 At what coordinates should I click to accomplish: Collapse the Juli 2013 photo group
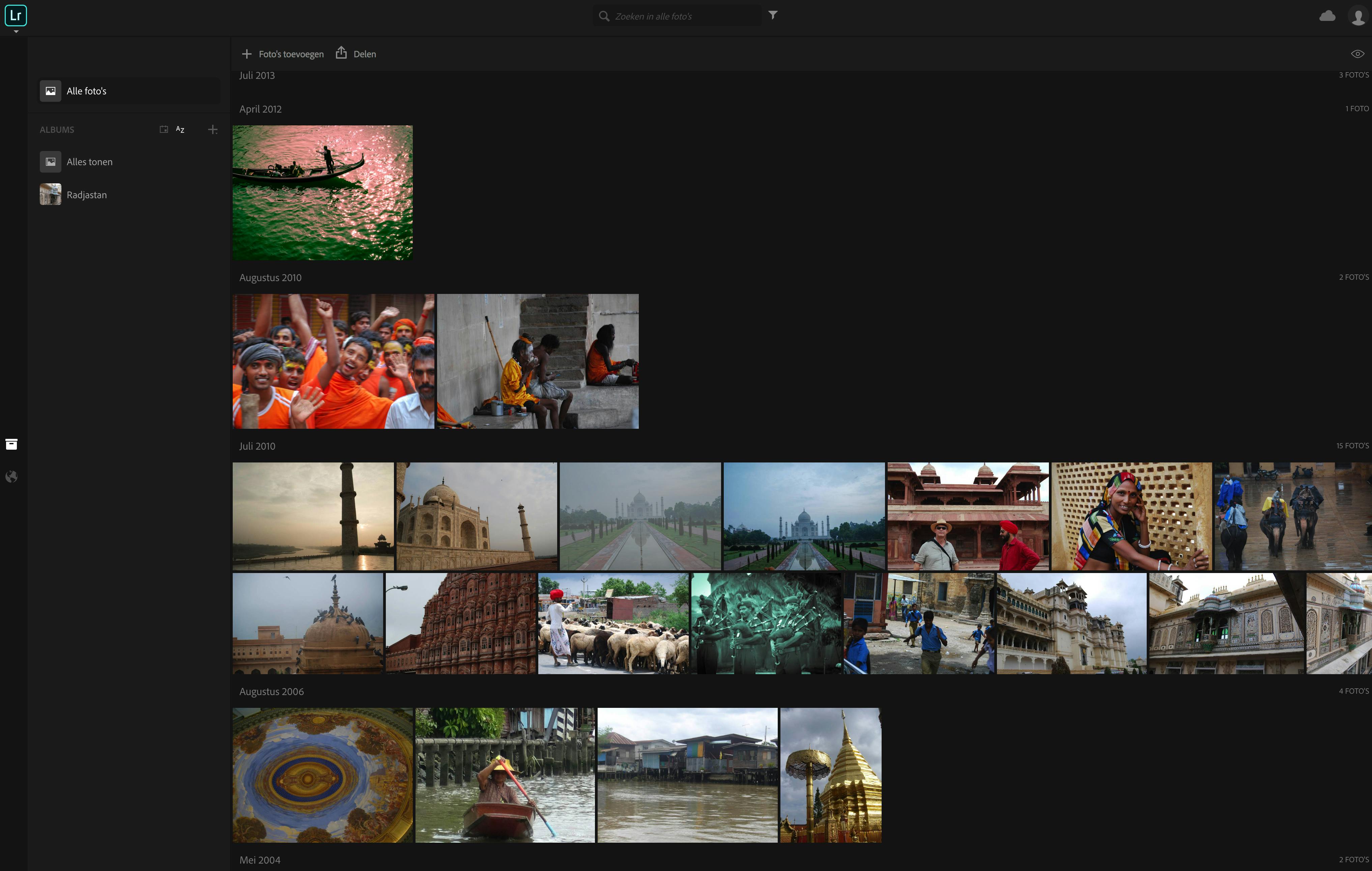coord(257,75)
